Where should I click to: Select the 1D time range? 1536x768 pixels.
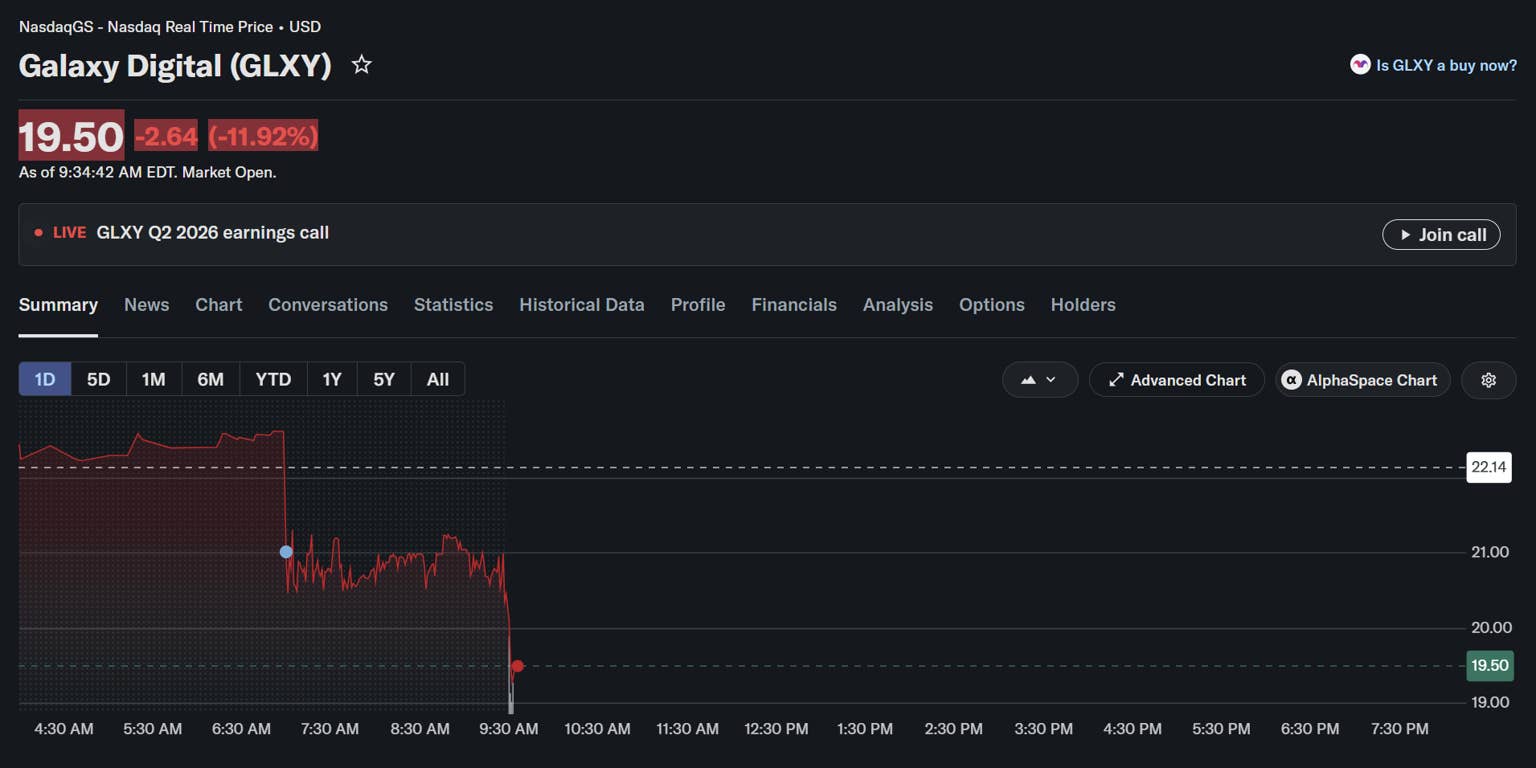point(45,379)
